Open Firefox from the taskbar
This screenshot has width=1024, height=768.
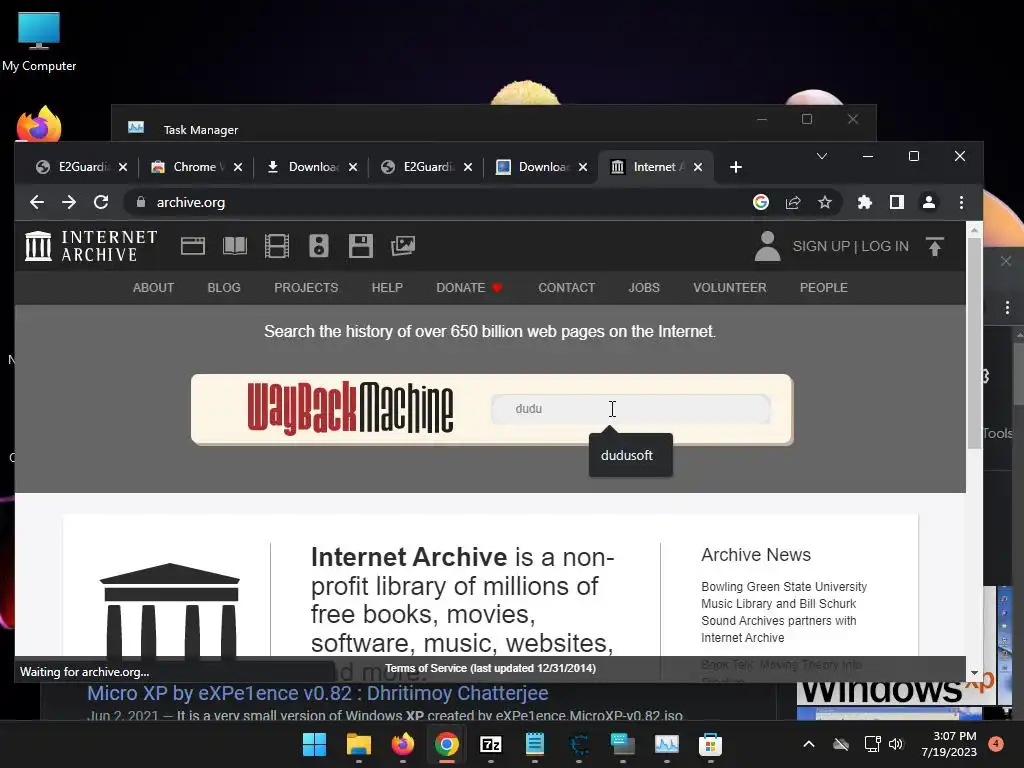tap(402, 744)
